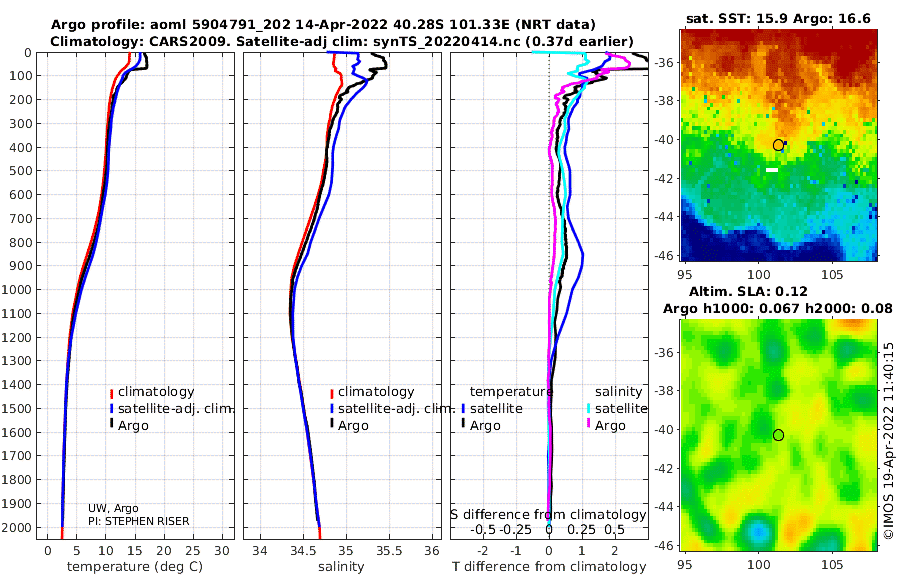Click the depth label 1000 on the y-axis
Image resolution: width=900 pixels, height=580 pixels.
tap(17, 289)
